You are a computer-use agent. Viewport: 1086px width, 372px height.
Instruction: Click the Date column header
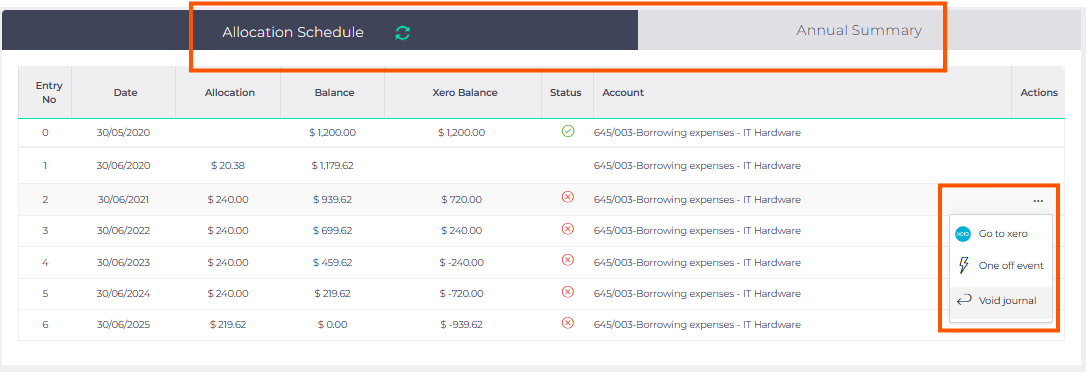tap(125, 93)
